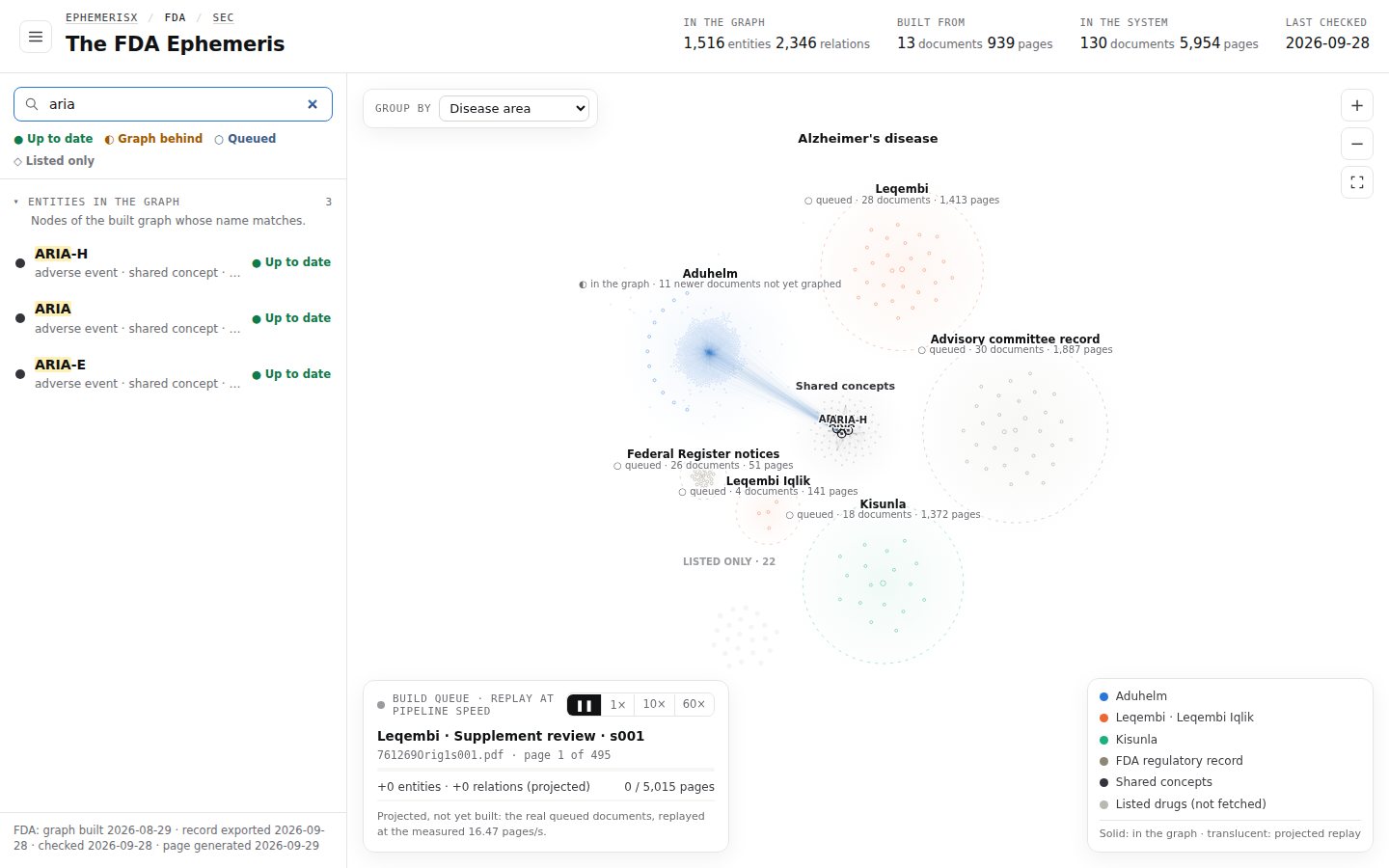This screenshot has width=1389, height=868.
Task: Open the hamburger sidebar menu
Action: 36,37
